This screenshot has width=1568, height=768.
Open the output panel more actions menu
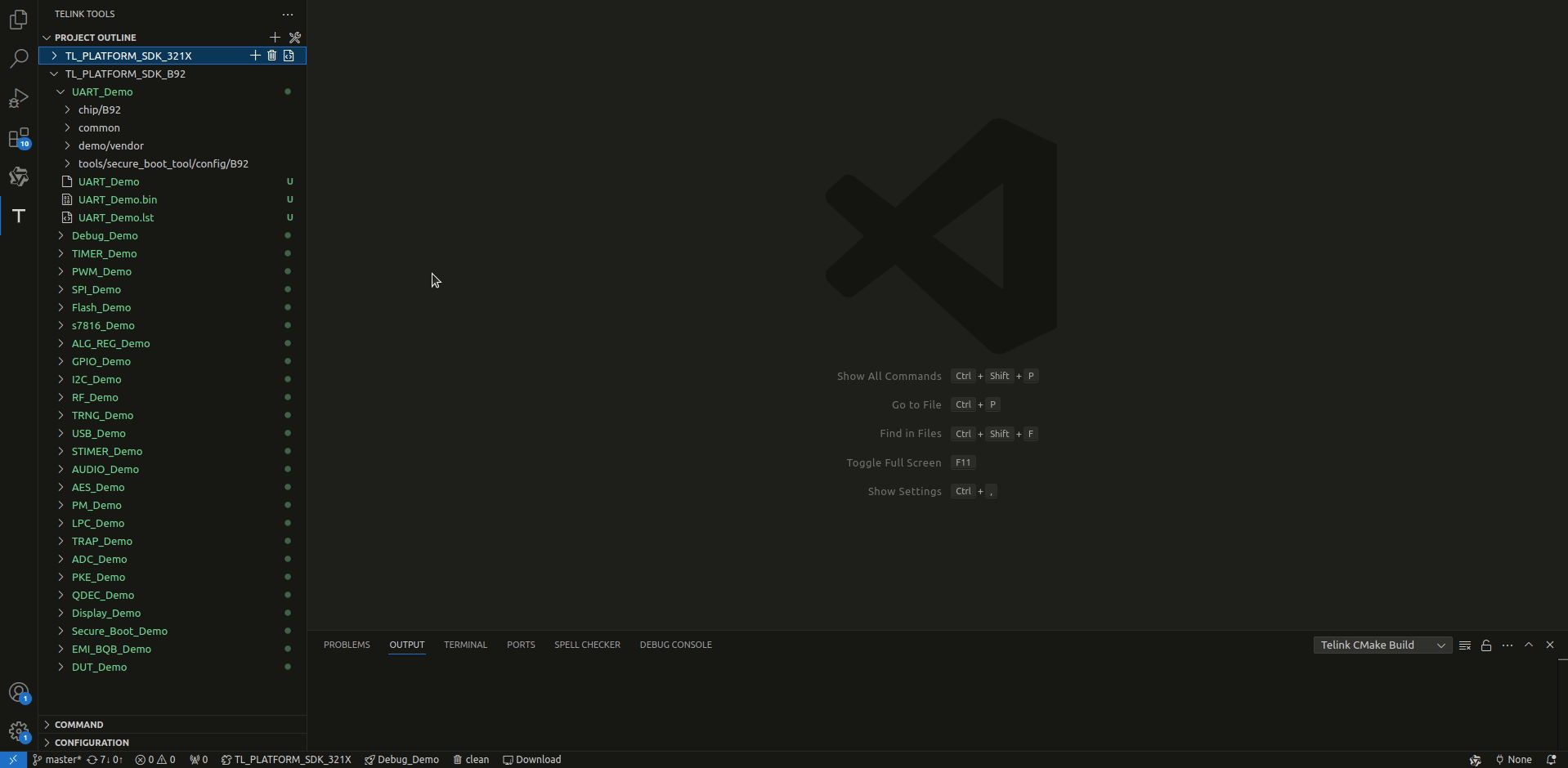tap(1508, 645)
